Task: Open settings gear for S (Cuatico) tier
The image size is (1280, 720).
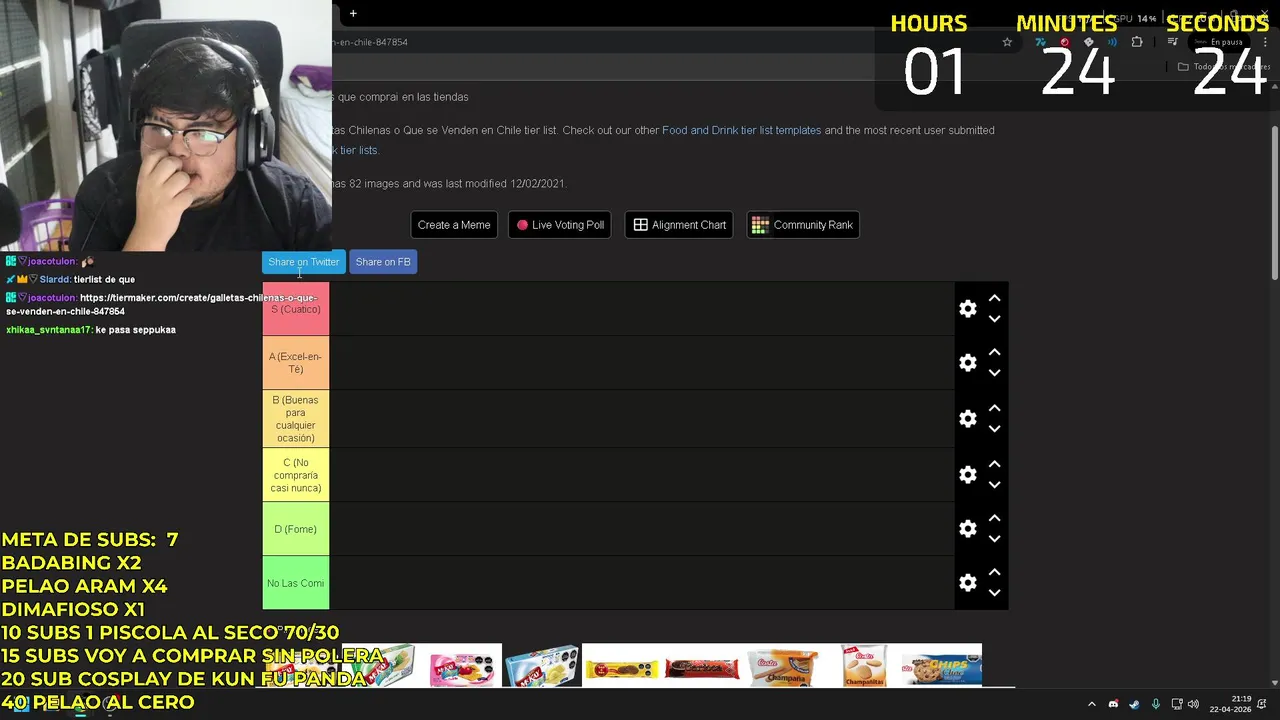Action: [967, 309]
